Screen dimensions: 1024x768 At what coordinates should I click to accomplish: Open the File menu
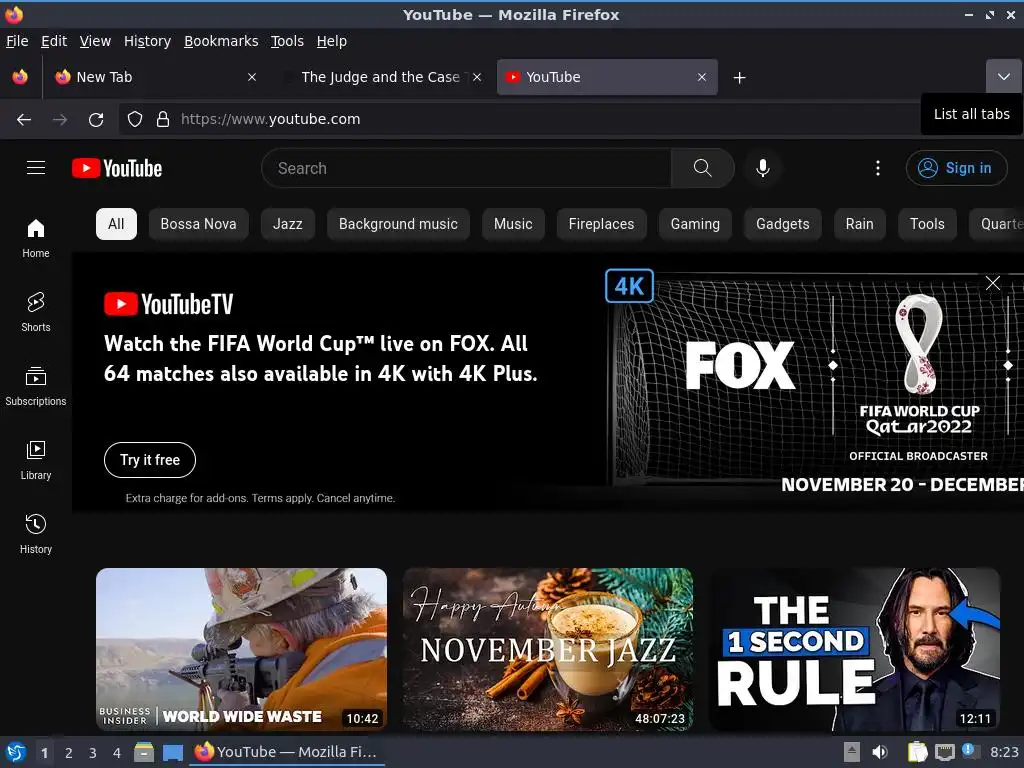coord(17,41)
